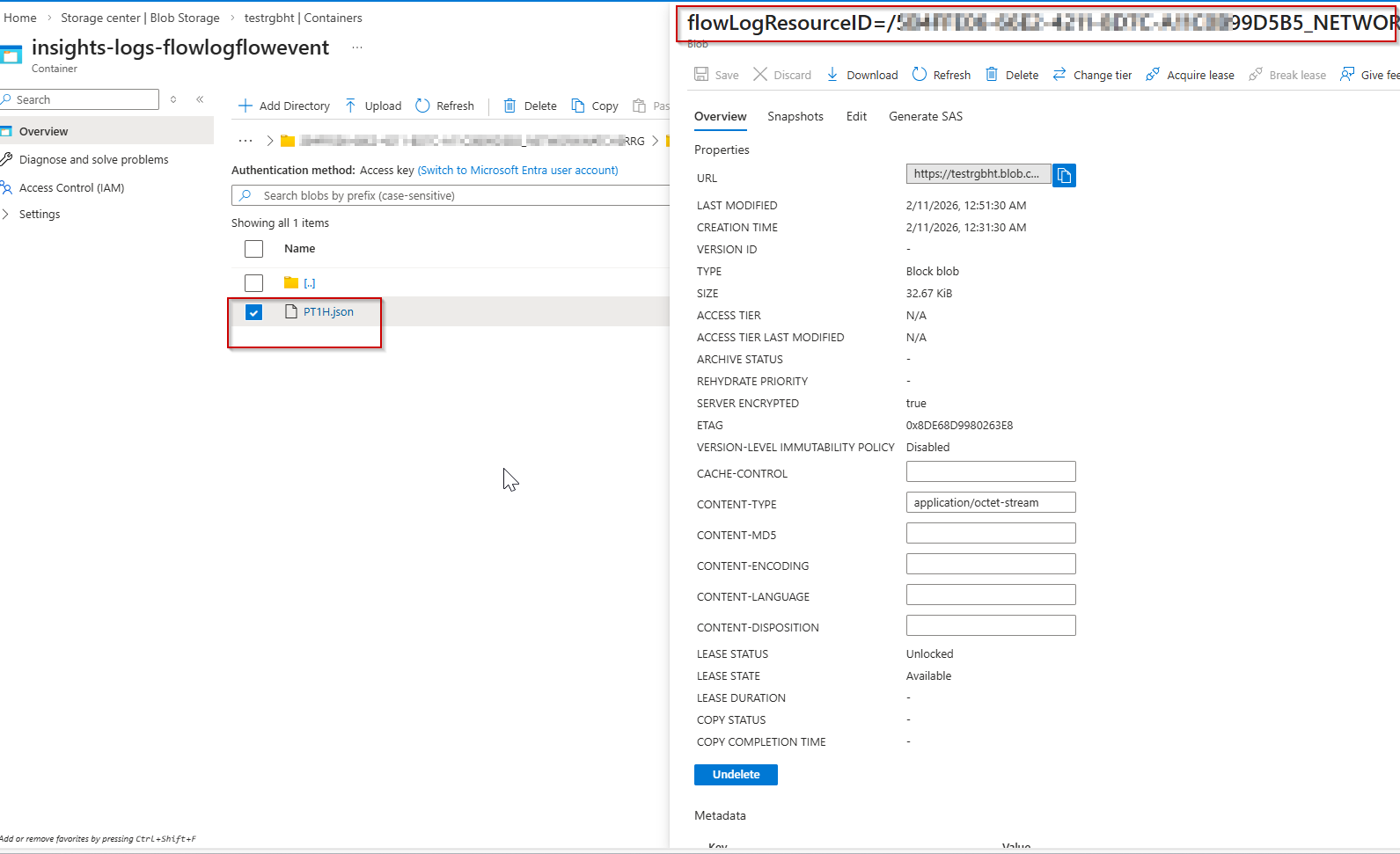Click the Undelete button
The image size is (1400, 854).
pos(736,775)
